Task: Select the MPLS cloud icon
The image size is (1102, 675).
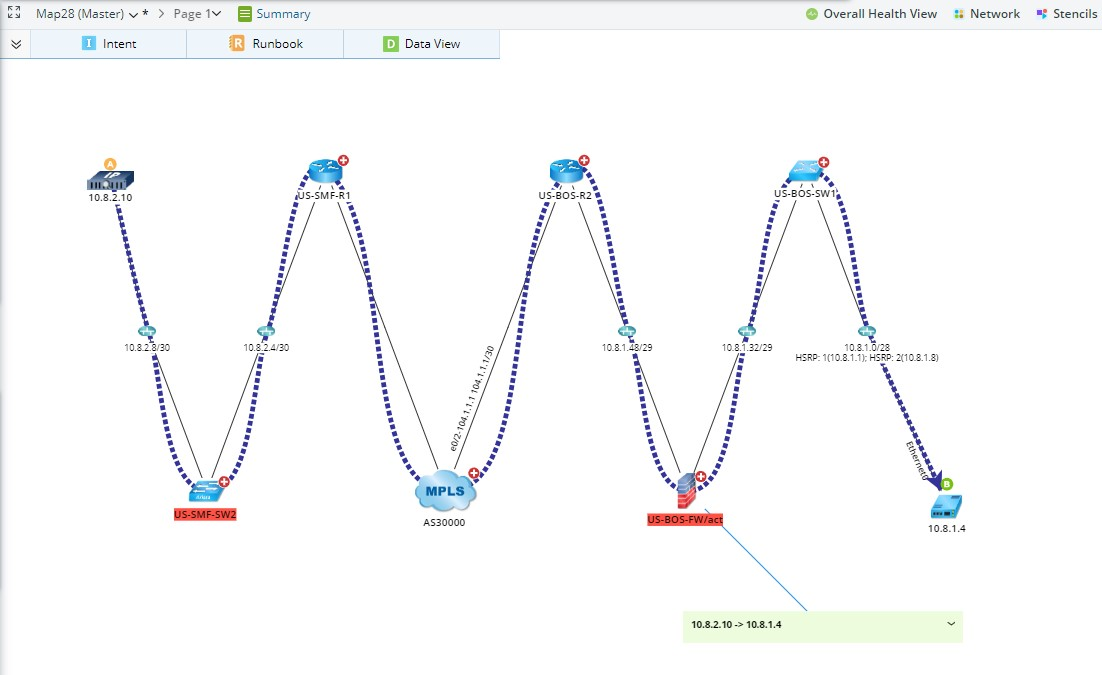Action: [x=446, y=491]
